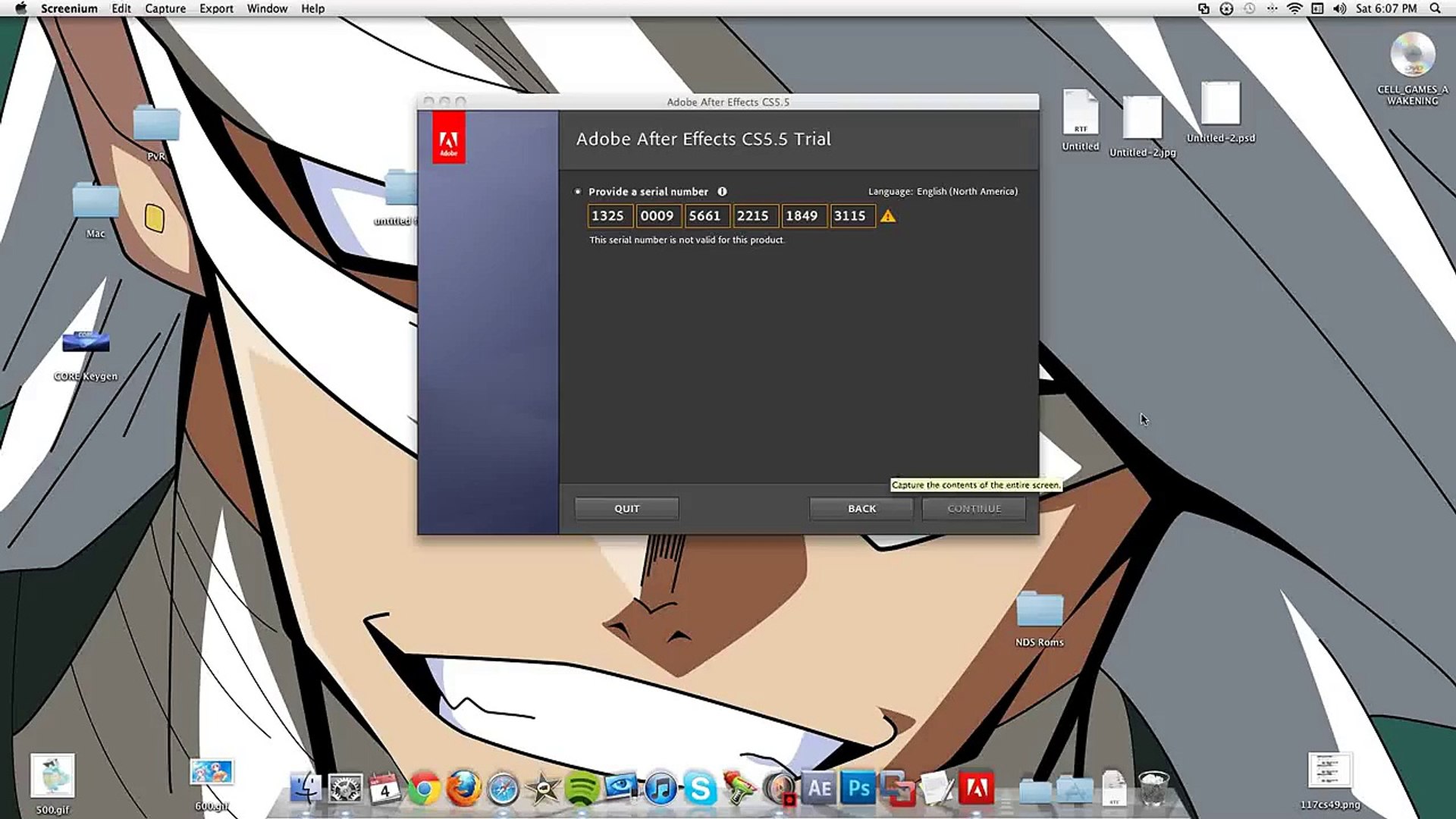
Task: Click the Spotlight search magnifier
Action: pyautogui.click(x=1435, y=8)
